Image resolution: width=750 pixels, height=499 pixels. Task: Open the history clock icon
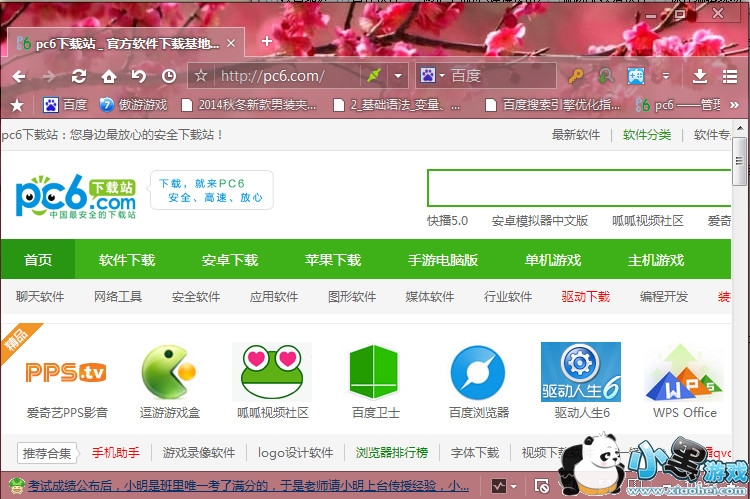tap(169, 76)
